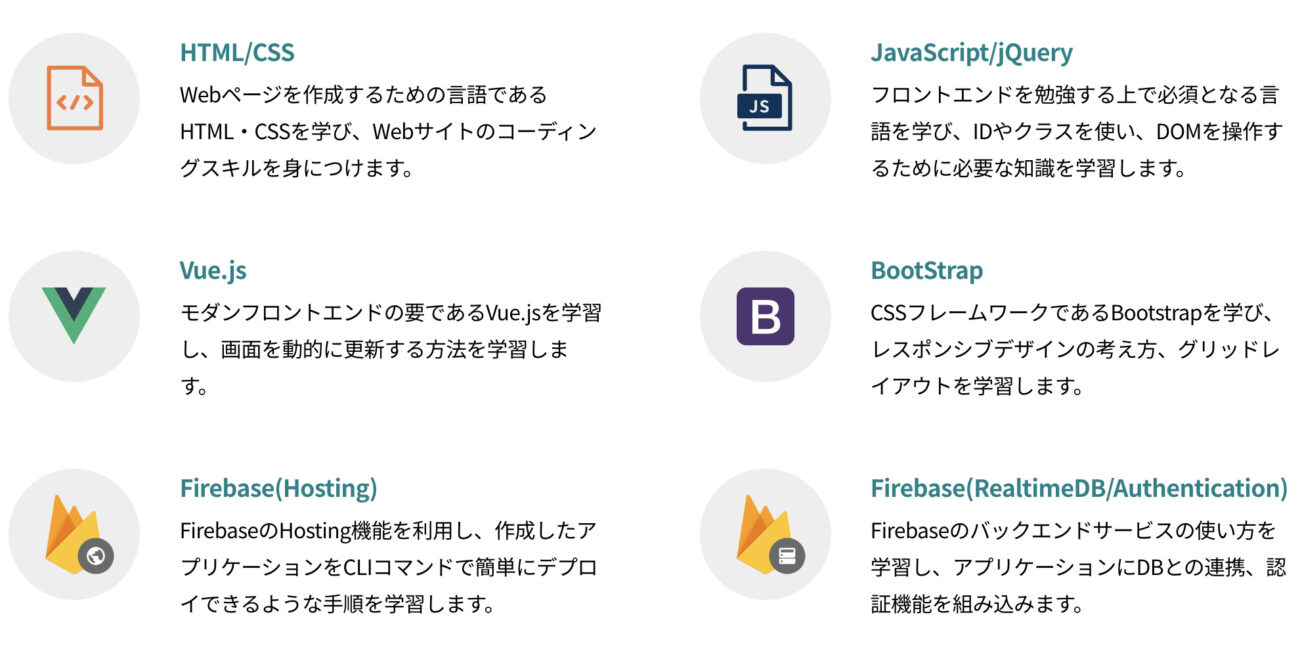Click the JavaScript/jQuery description text
Screen dimensions: 1300x659
[1076, 131]
